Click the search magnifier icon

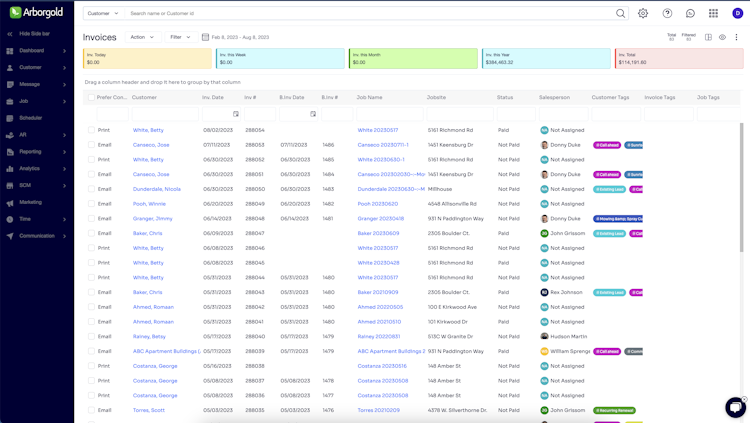click(620, 13)
